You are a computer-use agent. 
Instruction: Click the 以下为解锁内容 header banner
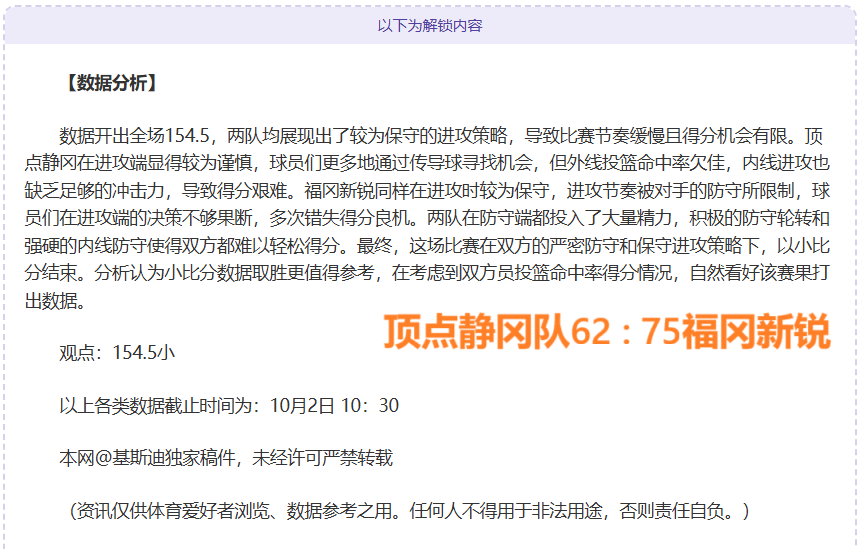tap(430, 25)
